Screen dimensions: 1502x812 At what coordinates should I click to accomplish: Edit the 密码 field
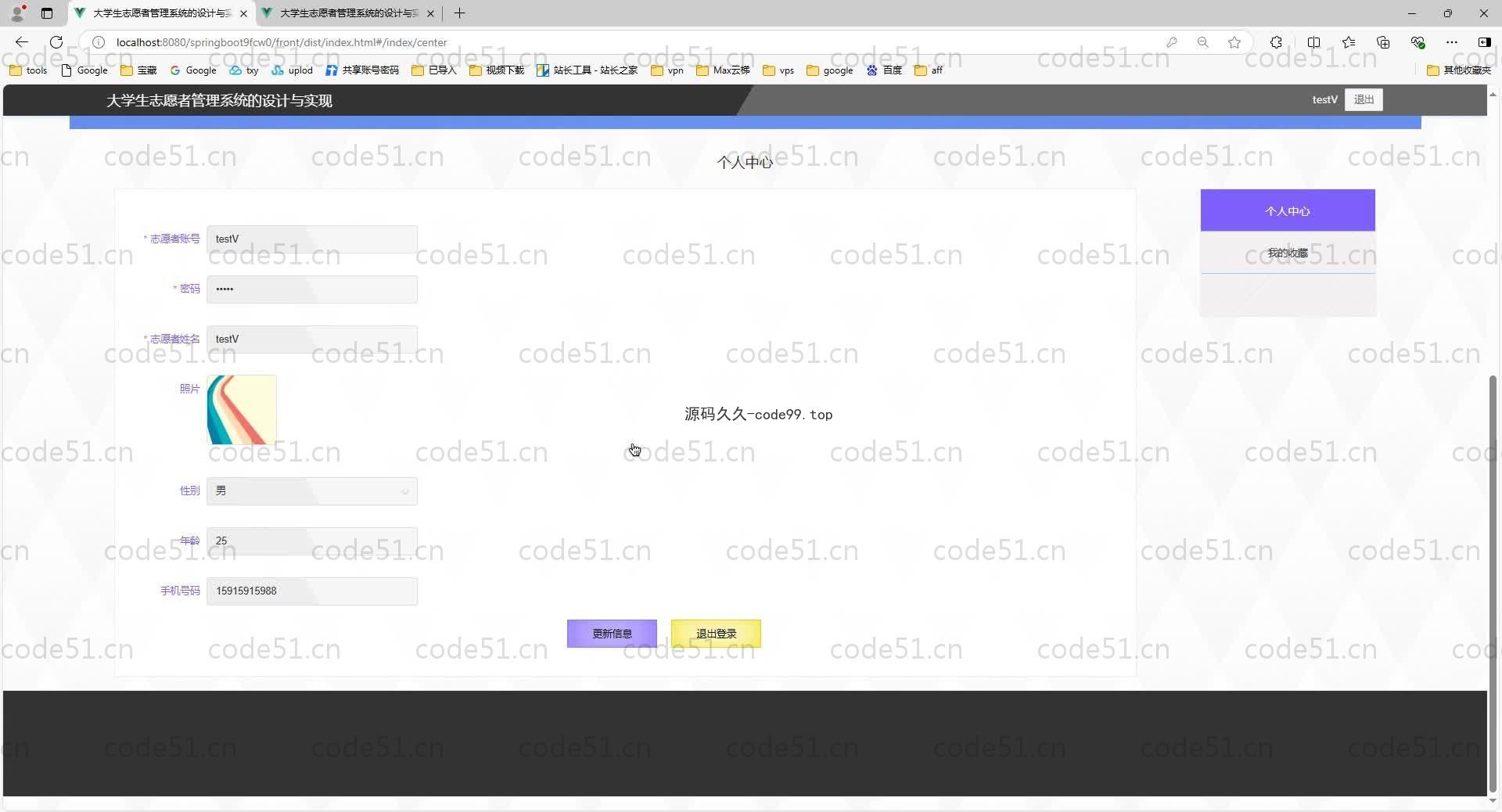(311, 289)
